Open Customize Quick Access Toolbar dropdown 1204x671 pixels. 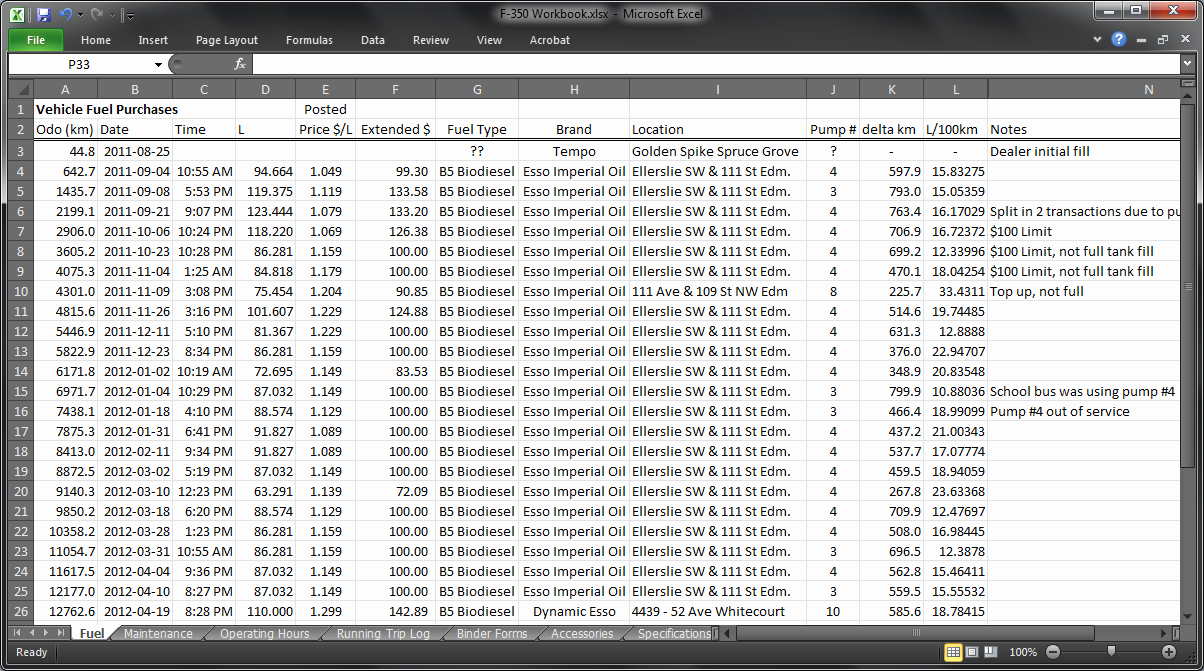(x=129, y=16)
